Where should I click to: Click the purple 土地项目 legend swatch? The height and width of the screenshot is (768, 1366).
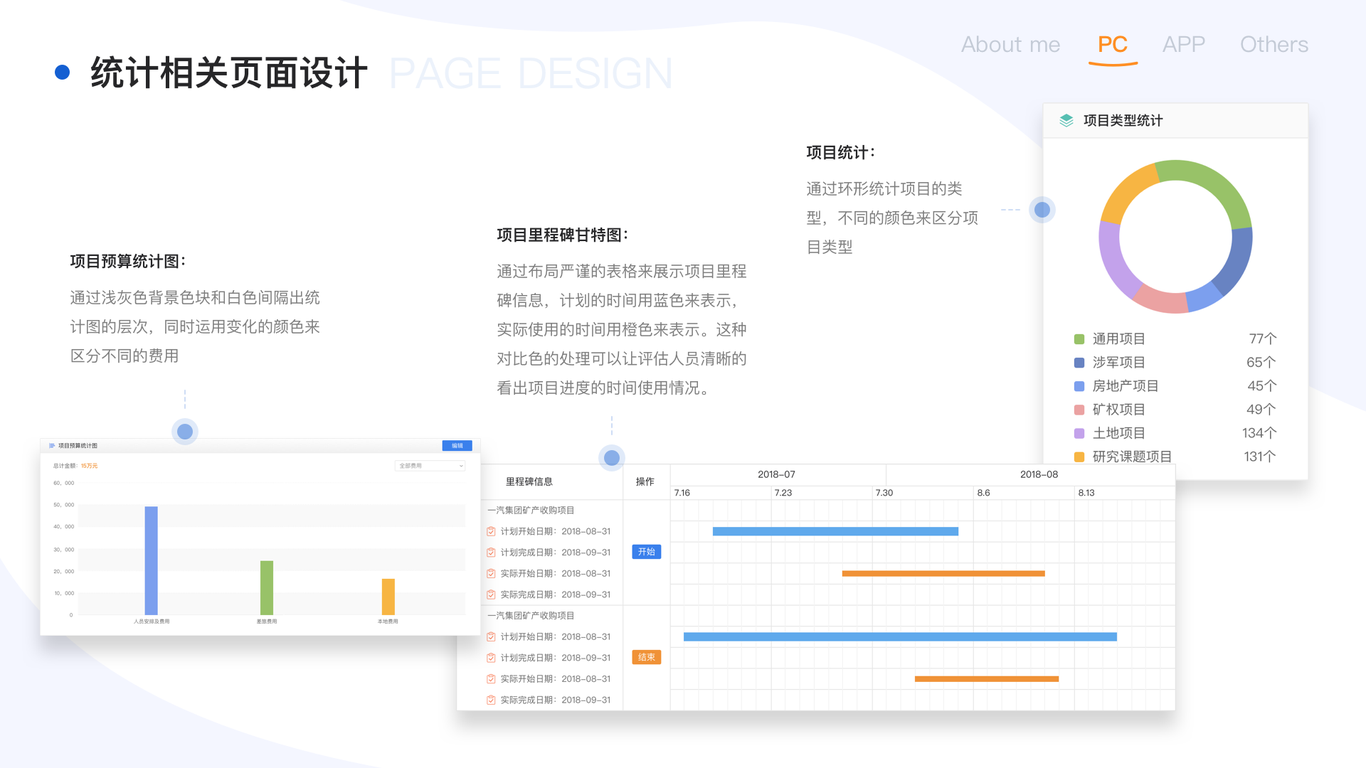click(x=1079, y=433)
